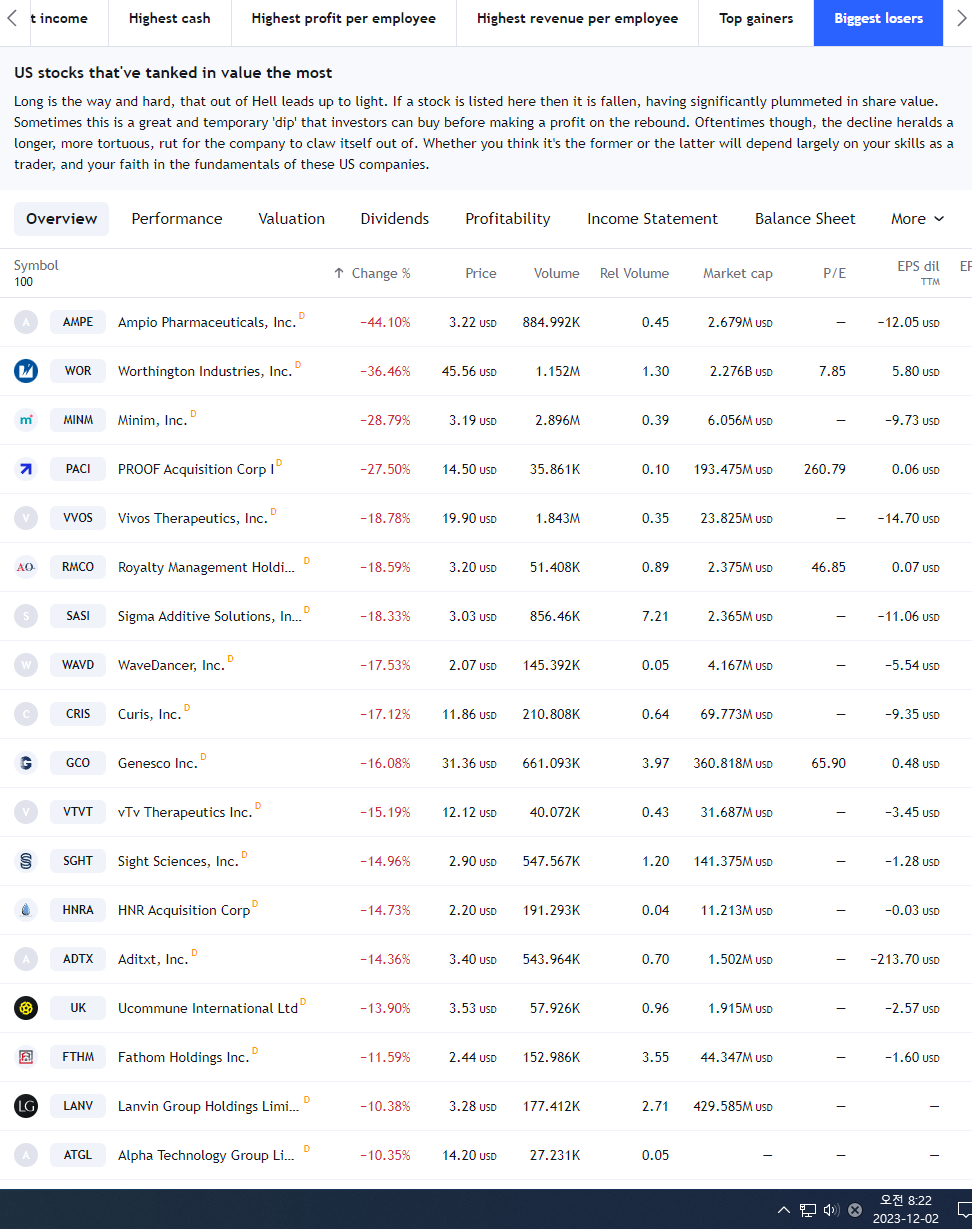Click the PACI arrow logo icon
The width and height of the screenshot is (972, 1229).
[26, 469]
